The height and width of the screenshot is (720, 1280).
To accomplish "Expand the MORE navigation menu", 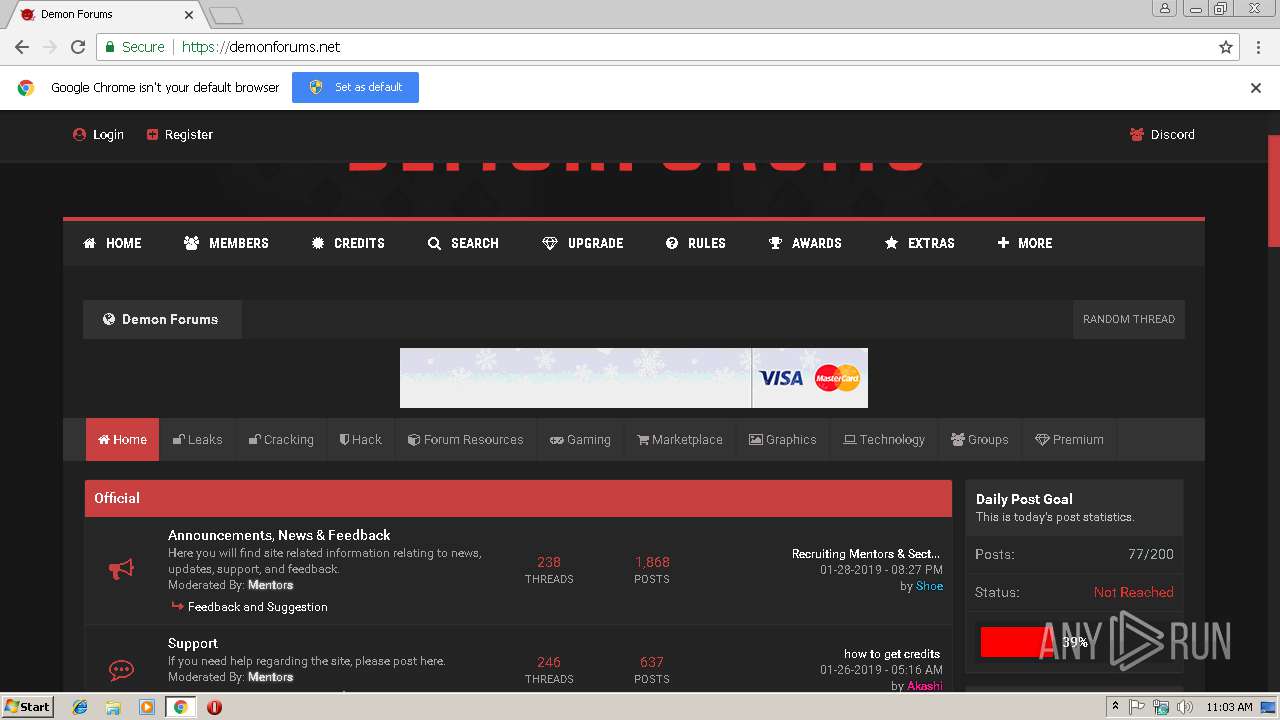I will coord(1025,243).
